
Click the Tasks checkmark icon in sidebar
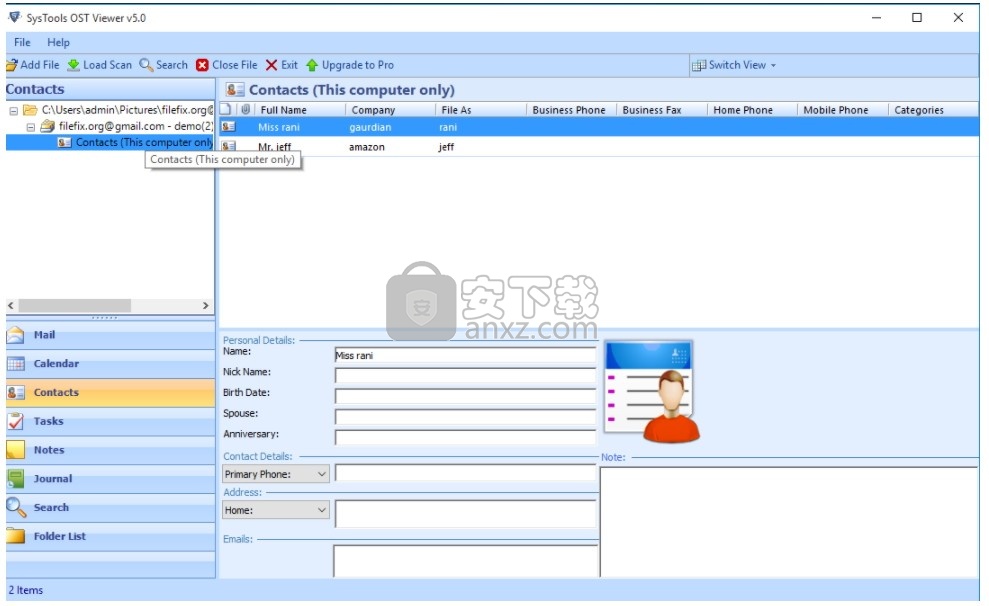pyautogui.click(x=16, y=421)
